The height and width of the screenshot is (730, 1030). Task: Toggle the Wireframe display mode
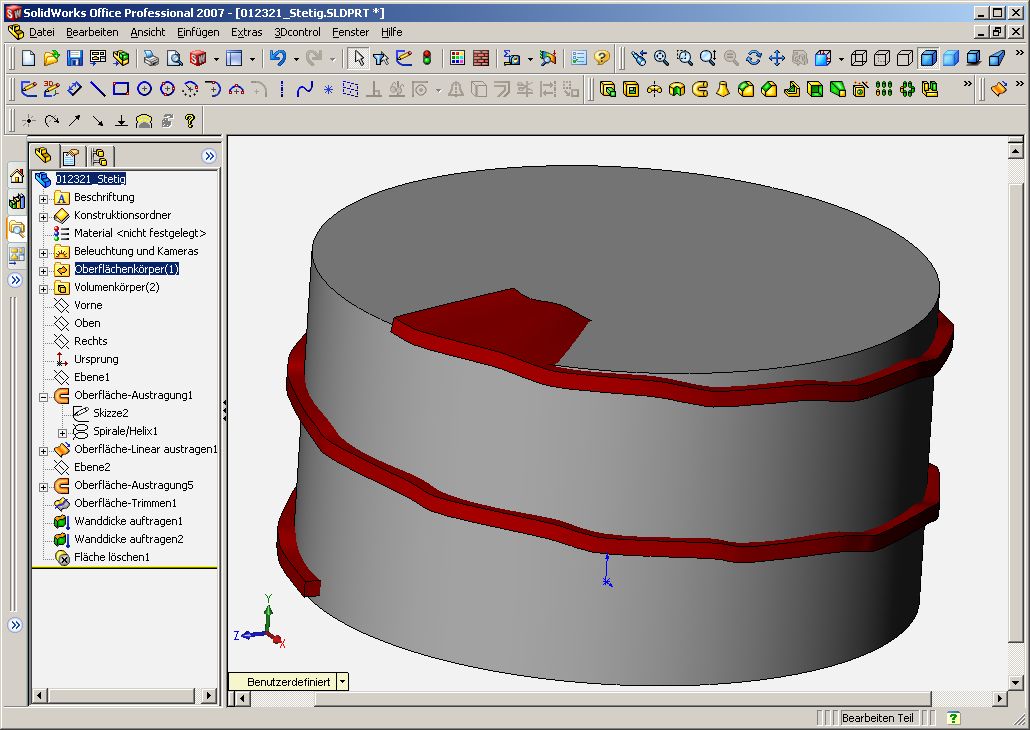[858, 58]
